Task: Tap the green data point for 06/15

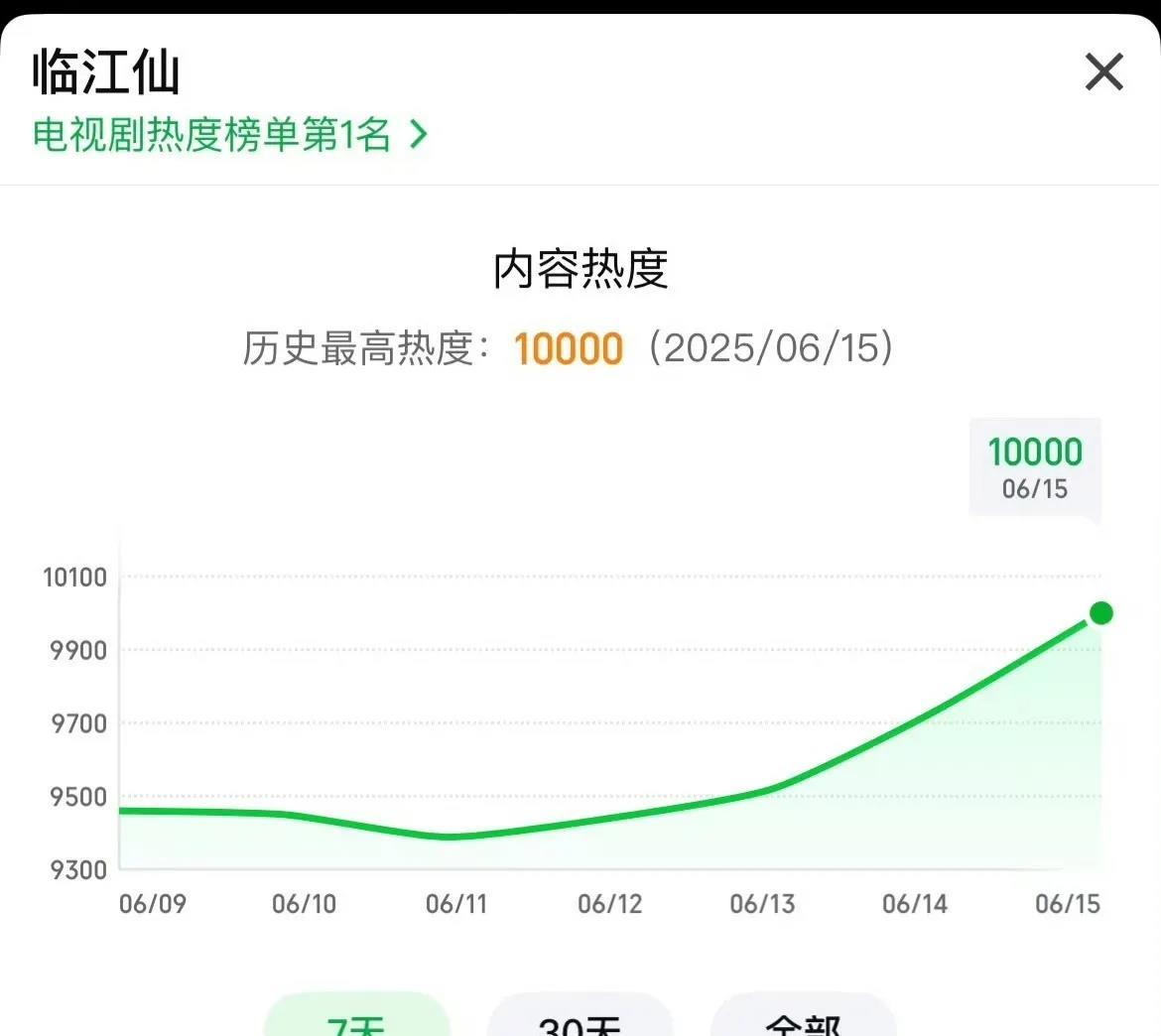Action: tap(1101, 613)
